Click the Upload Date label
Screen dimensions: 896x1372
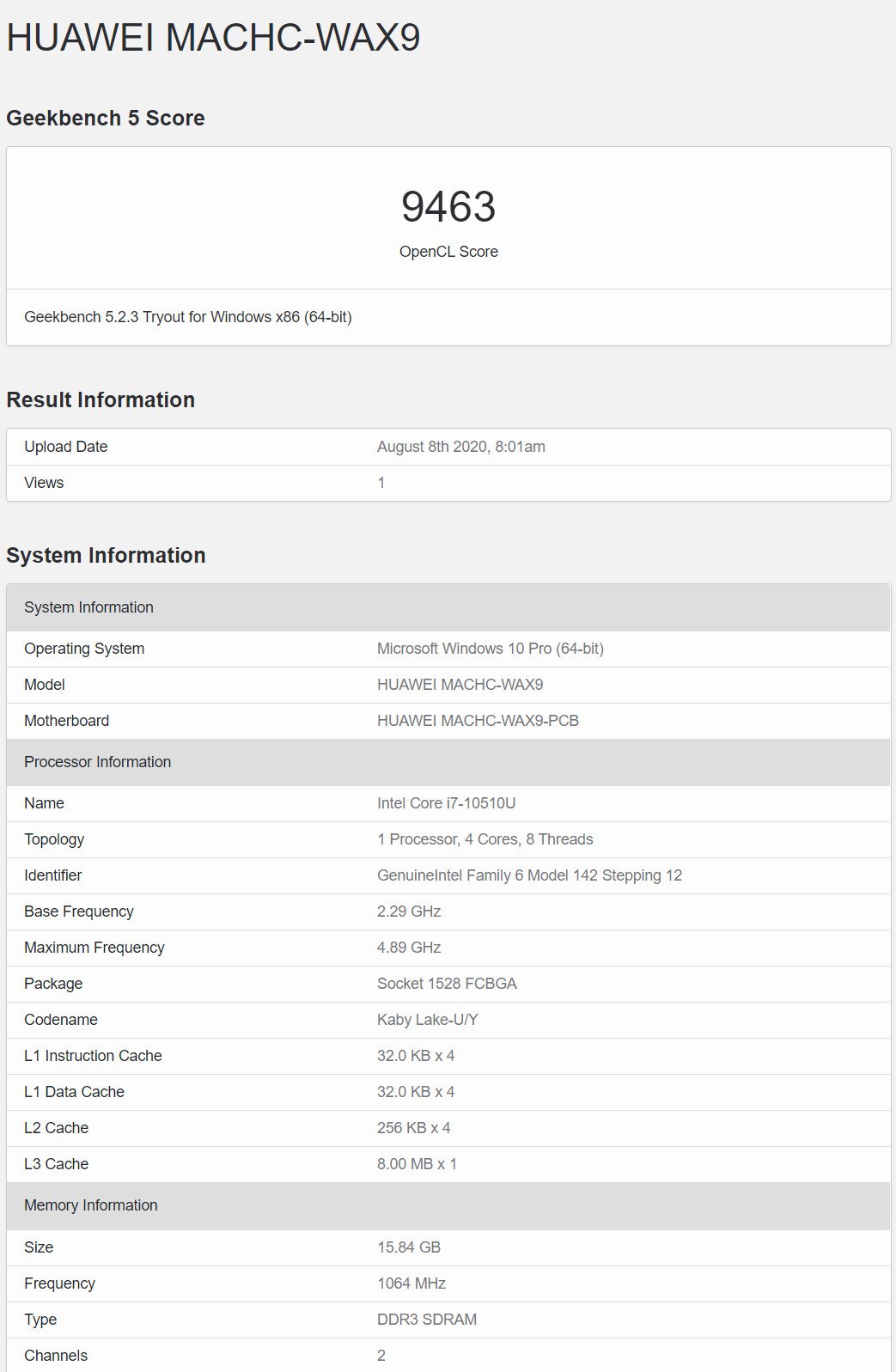(x=66, y=447)
